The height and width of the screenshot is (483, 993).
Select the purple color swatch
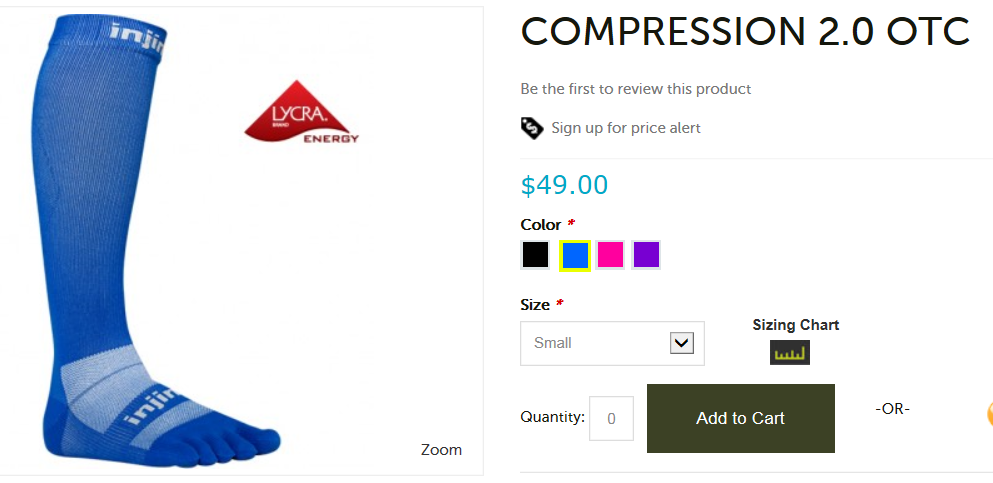(x=646, y=255)
